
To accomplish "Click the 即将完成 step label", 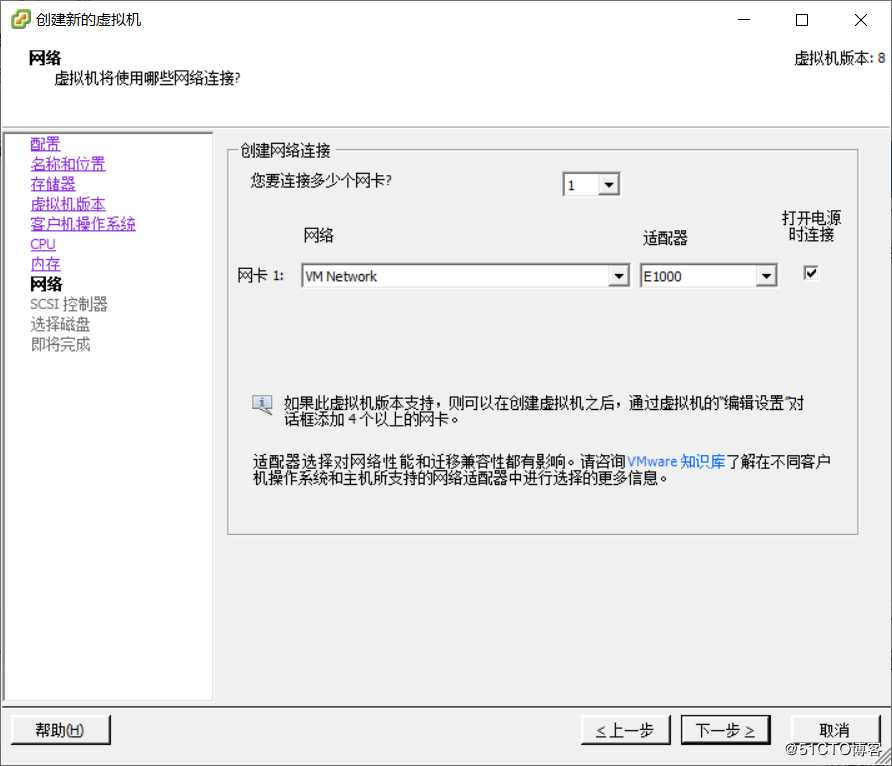I will point(60,344).
